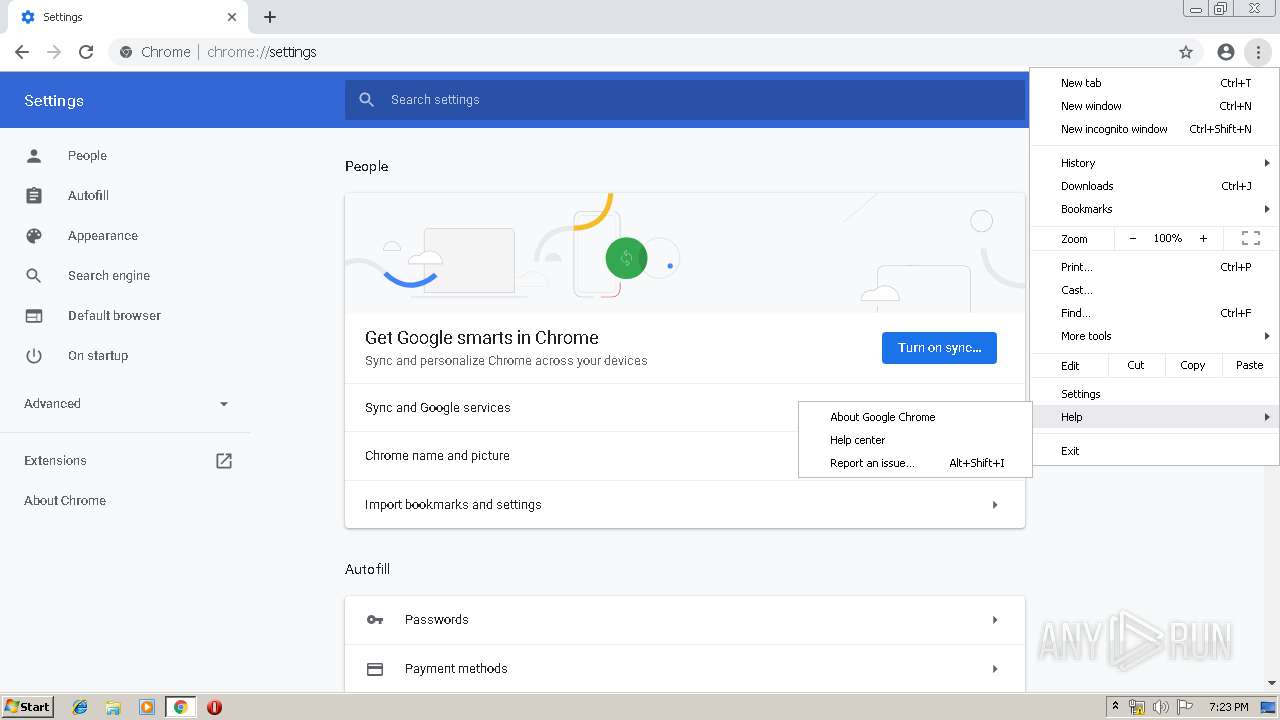Open About Chrome link in sidebar
This screenshot has height=720, width=1280.
(x=65, y=501)
